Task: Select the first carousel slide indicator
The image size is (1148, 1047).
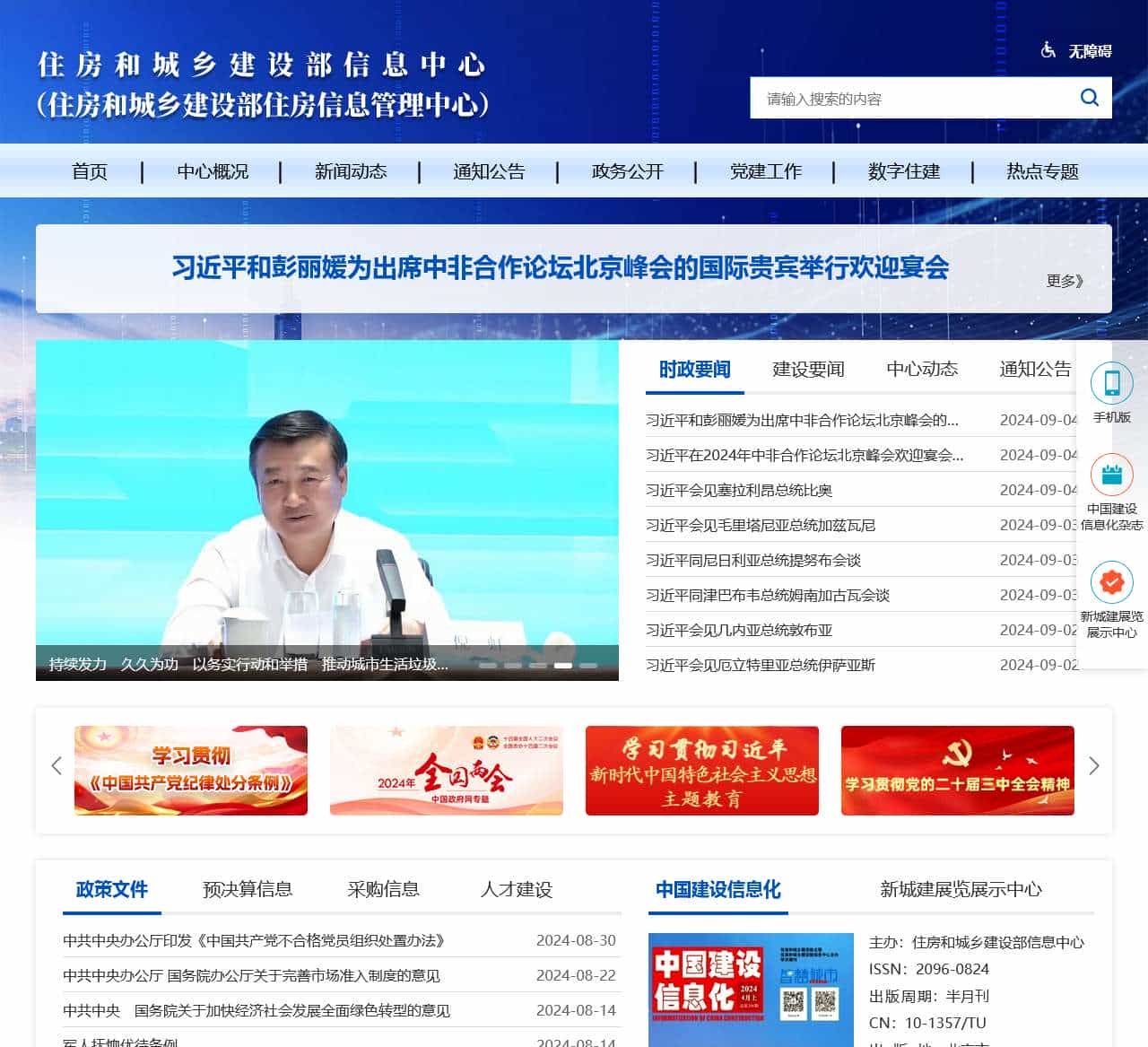Action: click(x=488, y=666)
